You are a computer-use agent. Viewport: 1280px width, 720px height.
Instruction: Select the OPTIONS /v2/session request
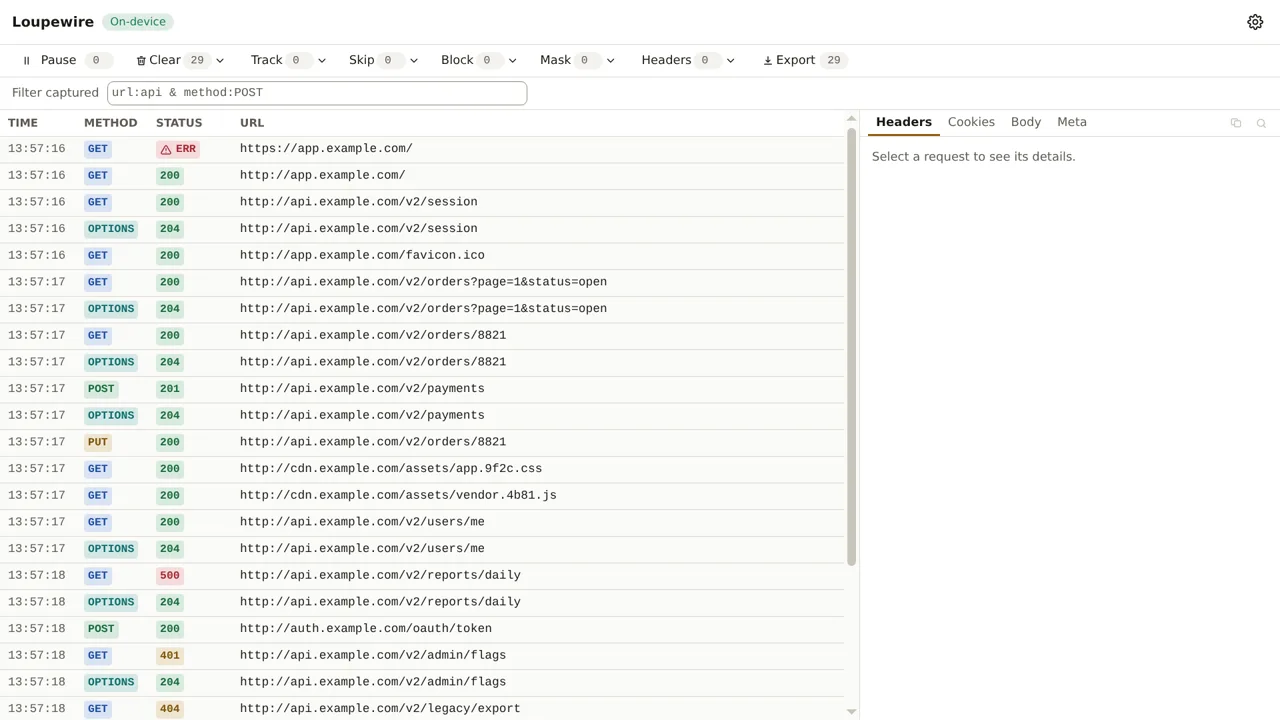pyautogui.click(x=422, y=229)
